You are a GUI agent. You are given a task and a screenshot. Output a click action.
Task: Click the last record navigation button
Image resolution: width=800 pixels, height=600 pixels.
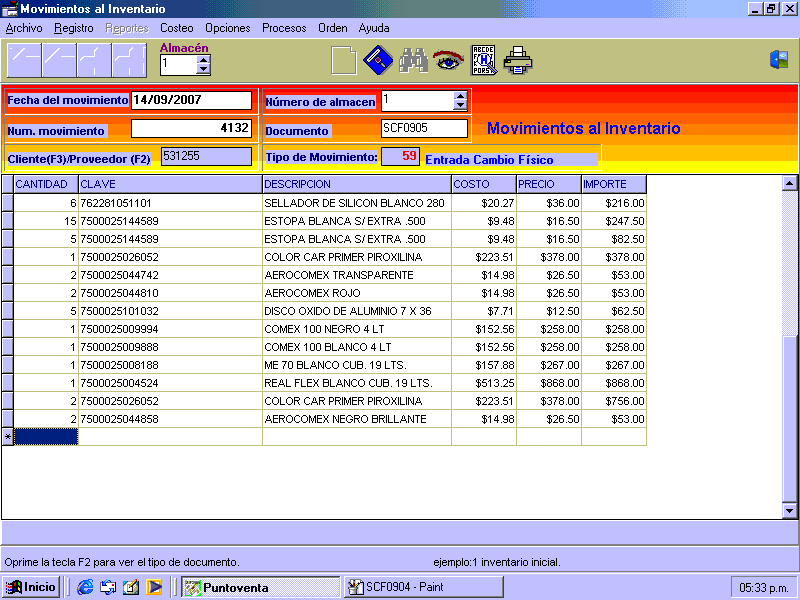pos(129,61)
